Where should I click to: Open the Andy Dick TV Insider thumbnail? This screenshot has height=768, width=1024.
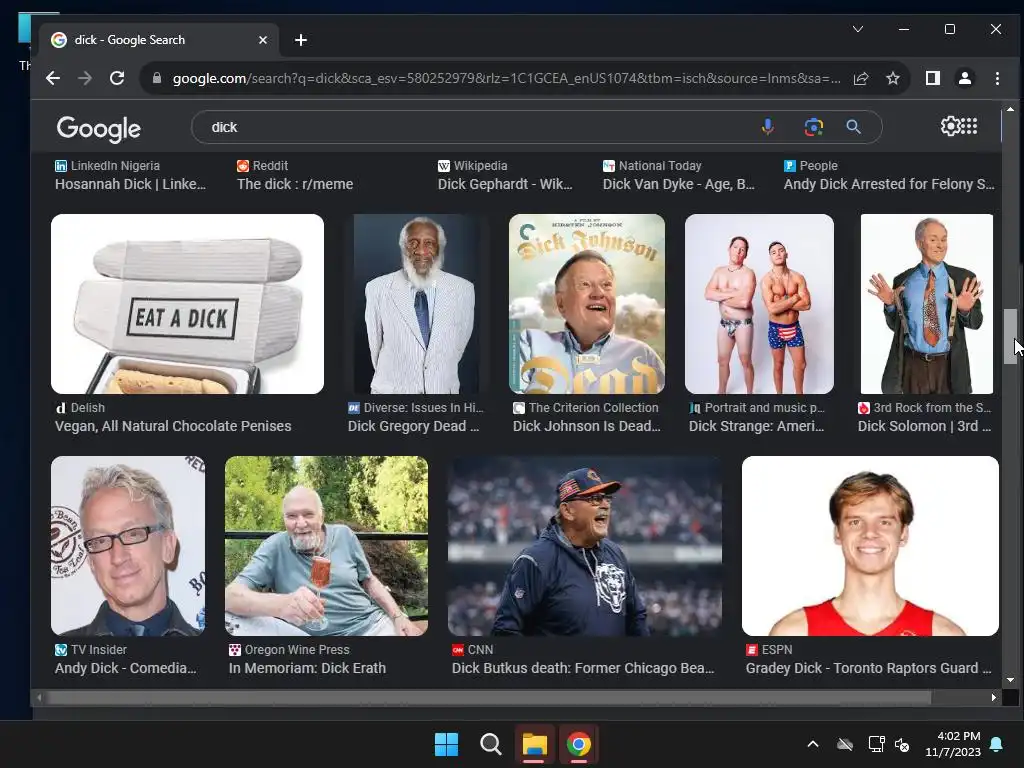[128, 546]
